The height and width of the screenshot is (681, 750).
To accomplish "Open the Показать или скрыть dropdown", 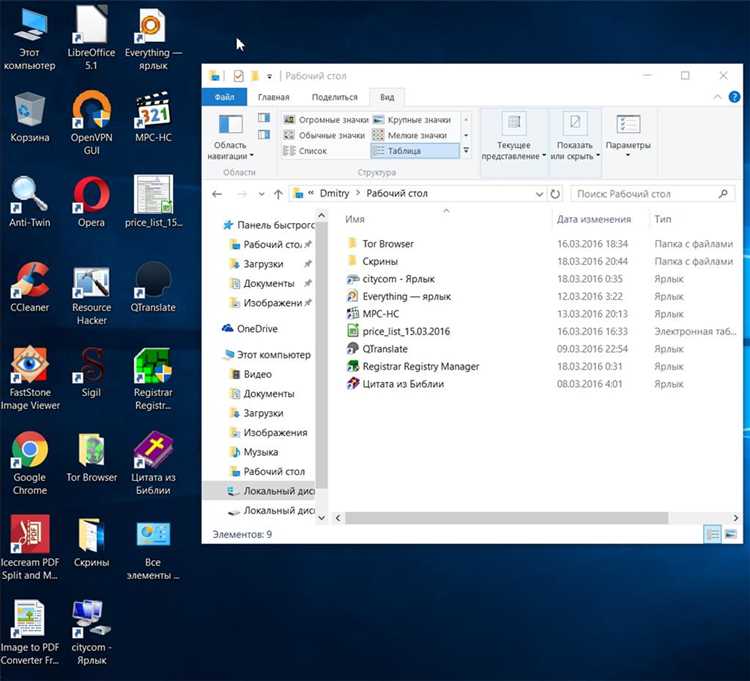I will click(575, 136).
